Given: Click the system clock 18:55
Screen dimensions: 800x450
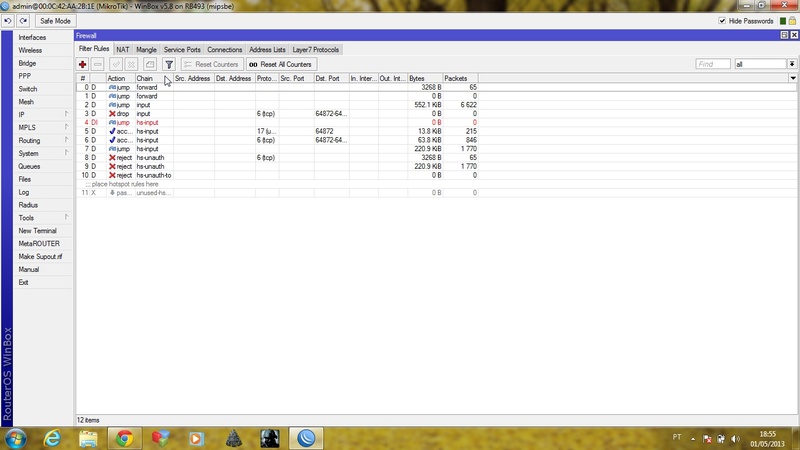Looking at the screenshot, I should 767,434.
